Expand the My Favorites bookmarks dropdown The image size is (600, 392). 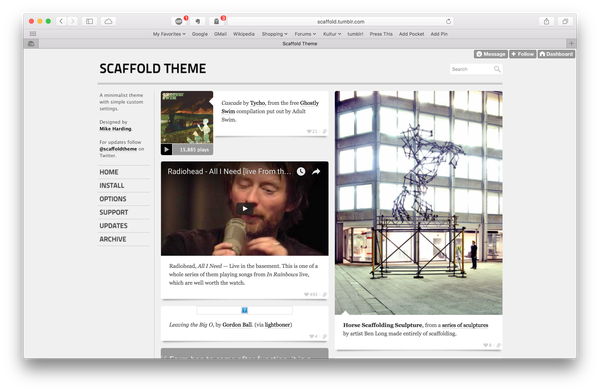click(x=169, y=34)
